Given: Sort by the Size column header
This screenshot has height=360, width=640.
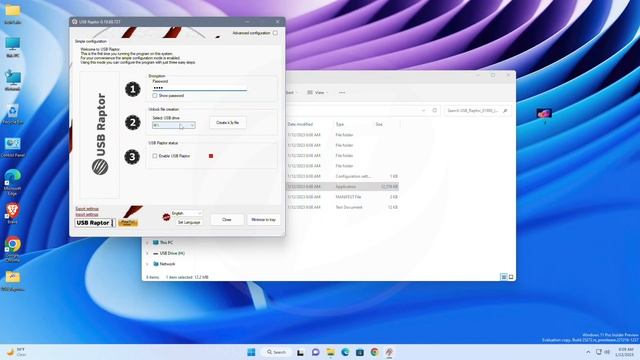Looking at the screenshot, I should (x=379, y=124).
